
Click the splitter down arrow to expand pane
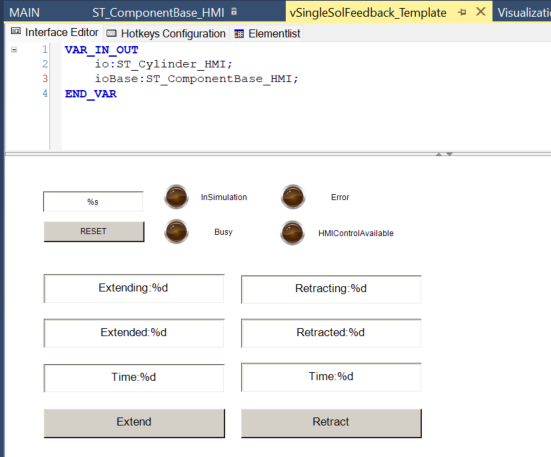pos(449,154)
